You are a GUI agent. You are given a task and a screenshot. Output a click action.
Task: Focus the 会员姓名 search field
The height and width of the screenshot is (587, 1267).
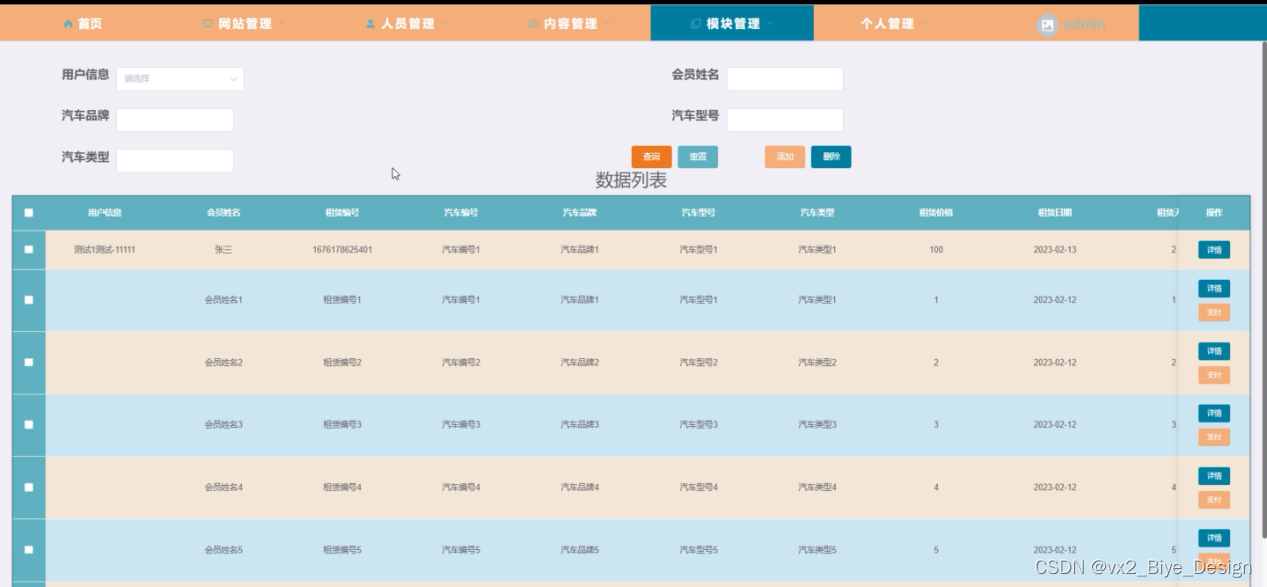[x=785, y=79]
